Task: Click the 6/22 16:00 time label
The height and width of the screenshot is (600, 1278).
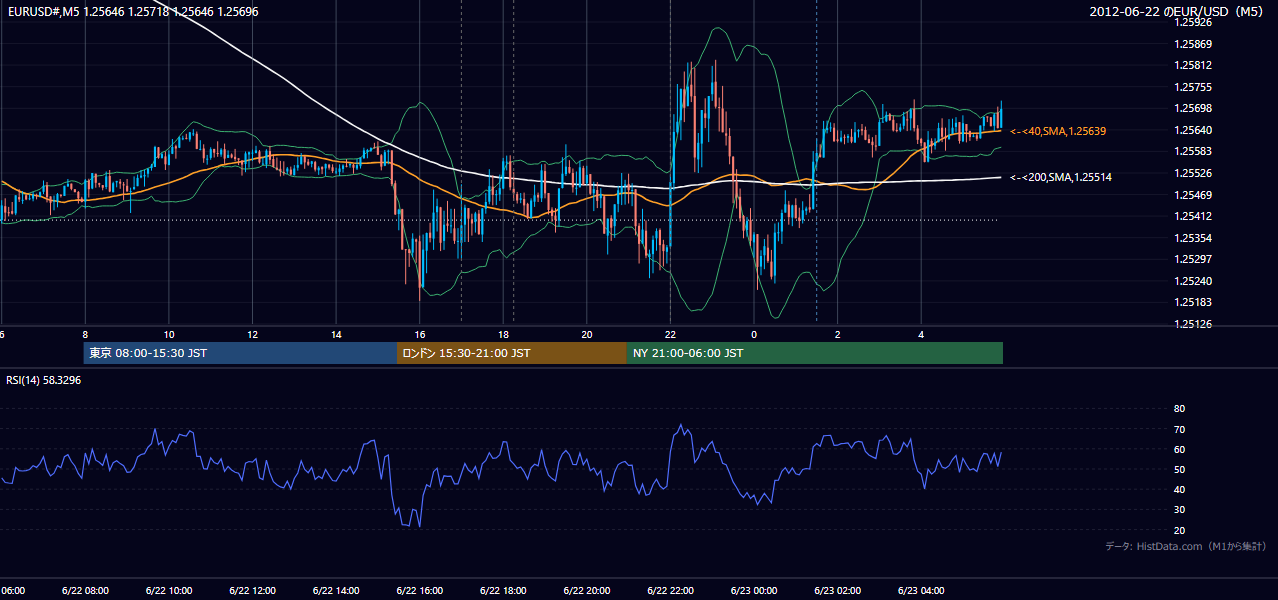Action: pyautogui.click(x=419, y=590)
